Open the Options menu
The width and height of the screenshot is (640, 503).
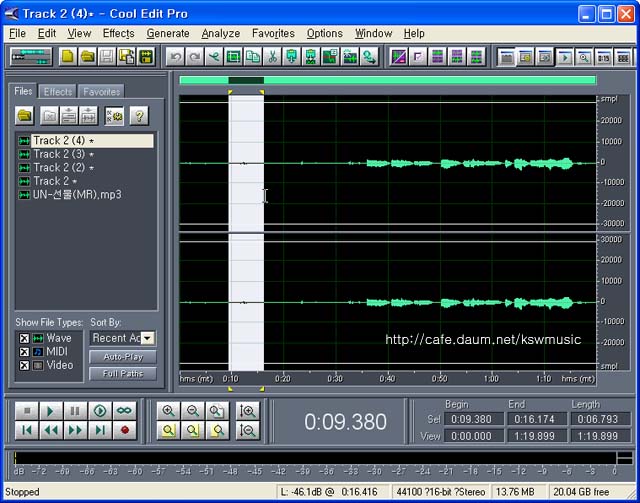point(324,33)
